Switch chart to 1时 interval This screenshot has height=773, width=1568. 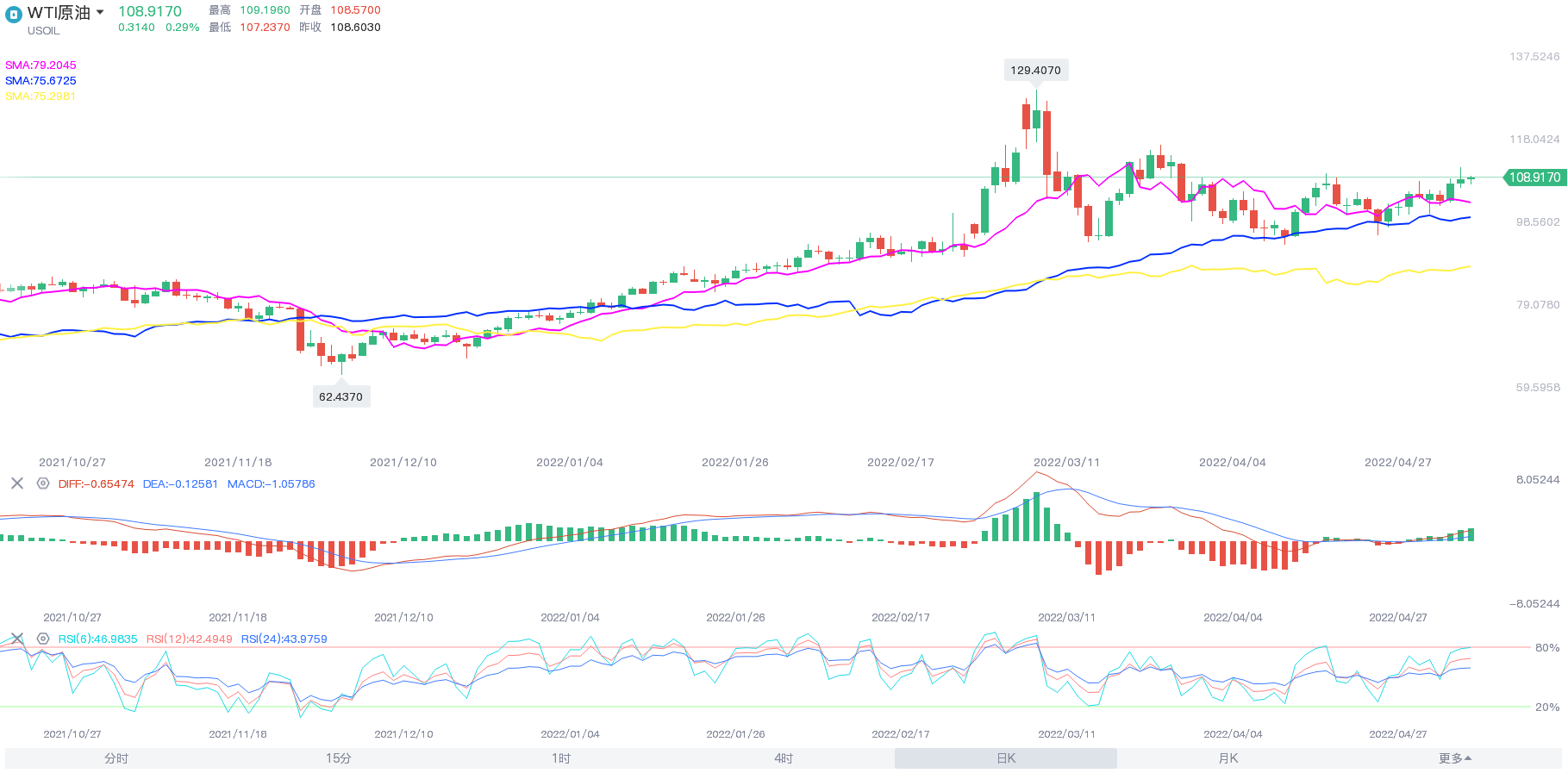coord(561,758)
